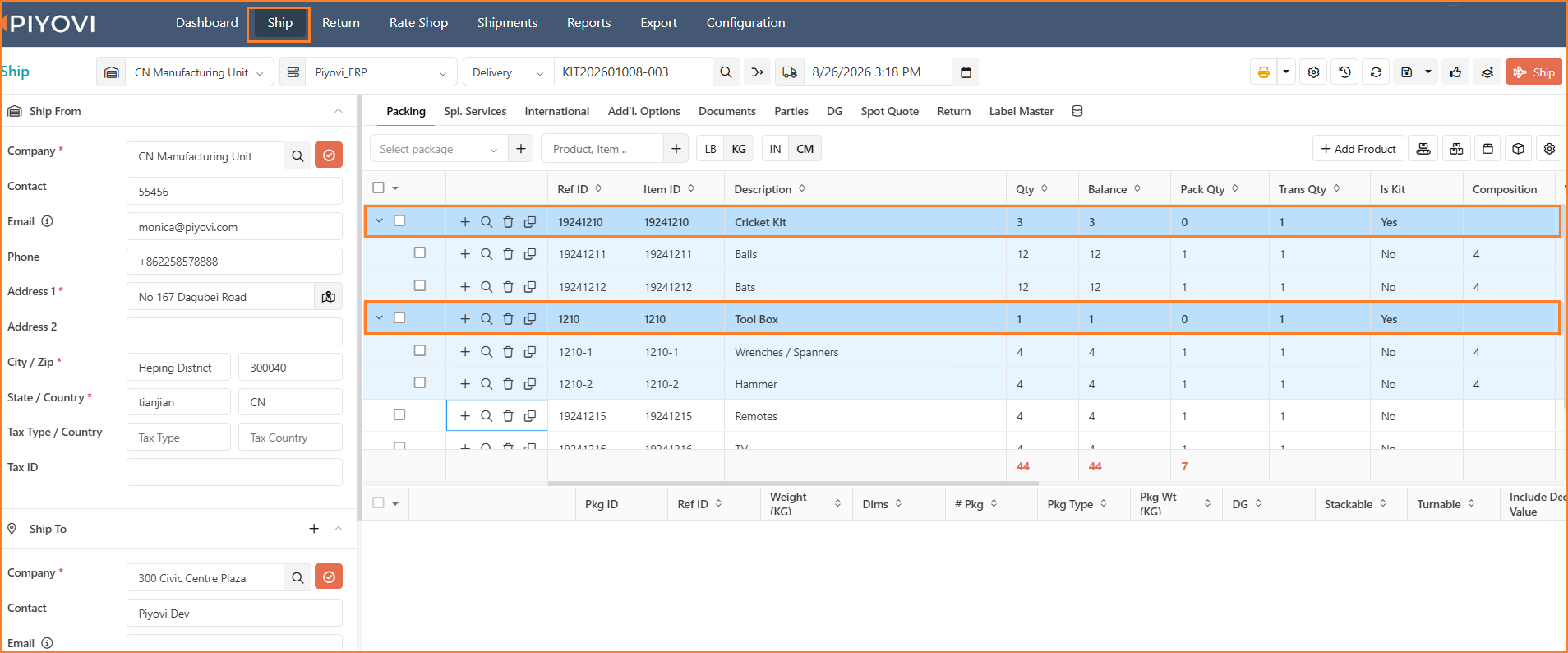Viewport: 1568px width, 653px height.
Task: Click the Add Product button
Action: click(1358, 149)
